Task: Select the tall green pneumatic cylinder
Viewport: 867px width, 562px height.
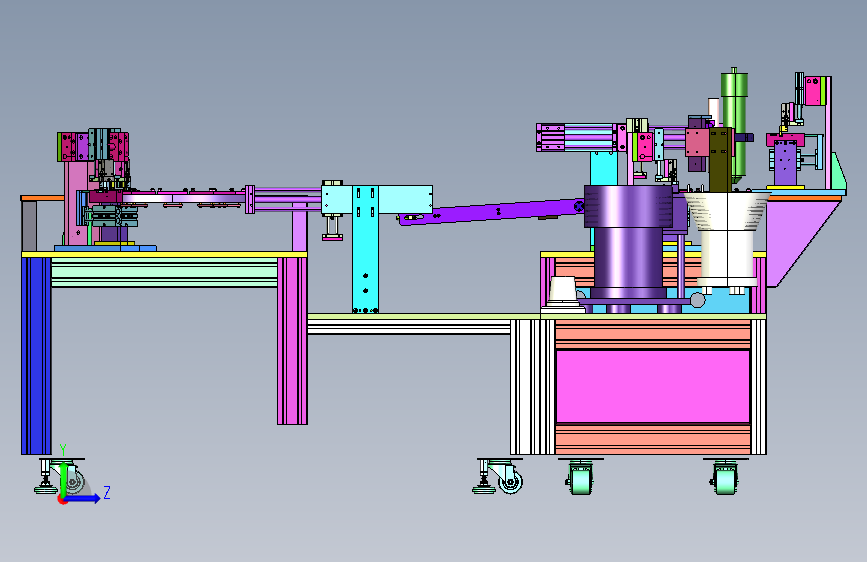Action: (x=734, y=124)
